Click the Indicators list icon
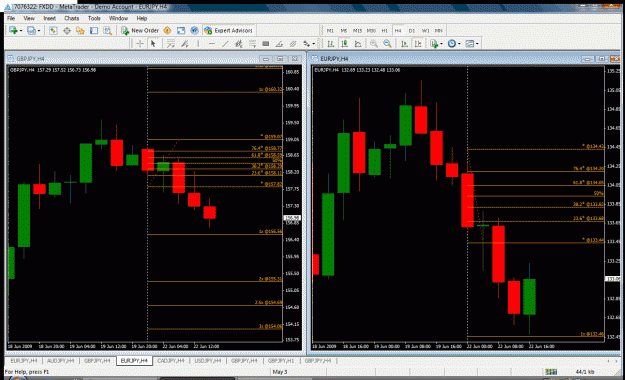Image resolution: width=625 pixels, height=380 pixels. 434,43
